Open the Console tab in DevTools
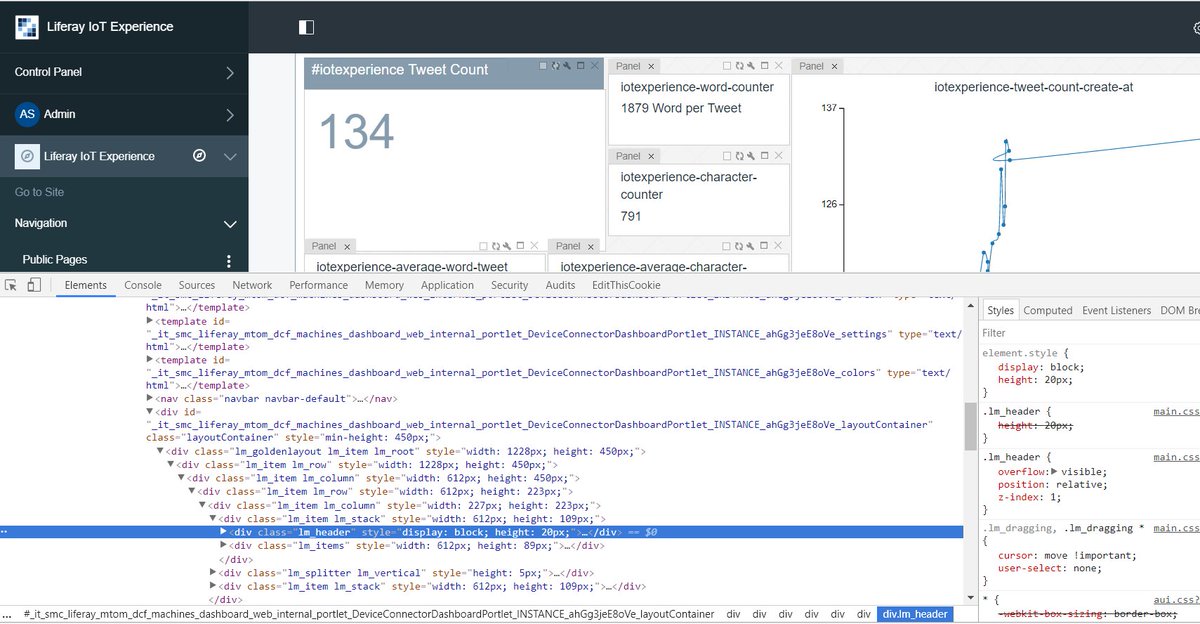1200x624 pixels. [143, 285]
